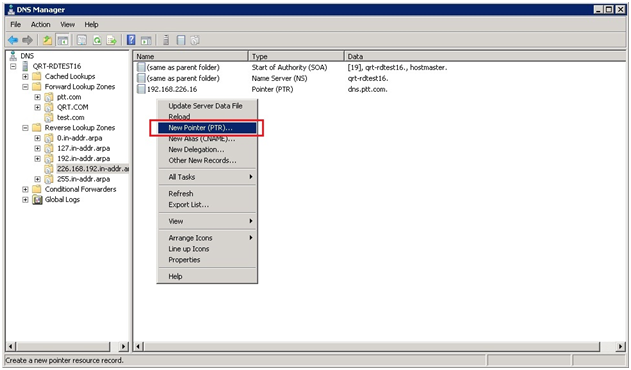The height and width of the screenshot is (370, 631).
Task: Expand the Global Logs node
Action: coord(25,200)
